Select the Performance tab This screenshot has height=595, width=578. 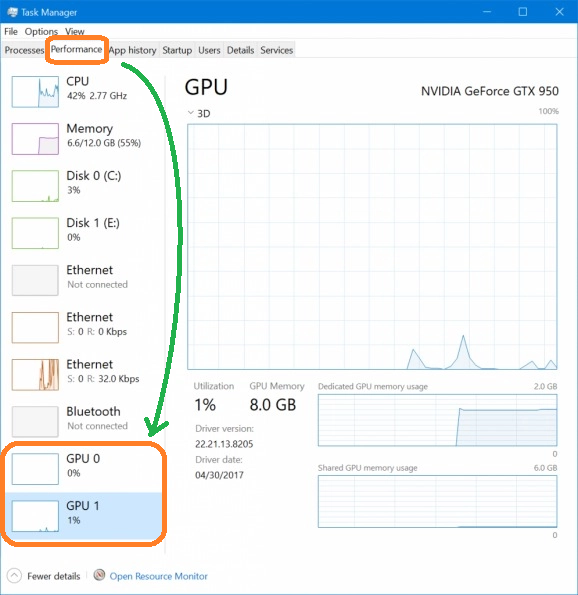pos(76,49)
